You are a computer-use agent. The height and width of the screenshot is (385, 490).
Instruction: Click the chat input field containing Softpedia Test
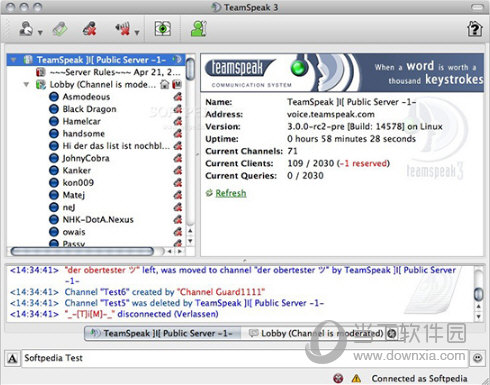tap(245, 359)
